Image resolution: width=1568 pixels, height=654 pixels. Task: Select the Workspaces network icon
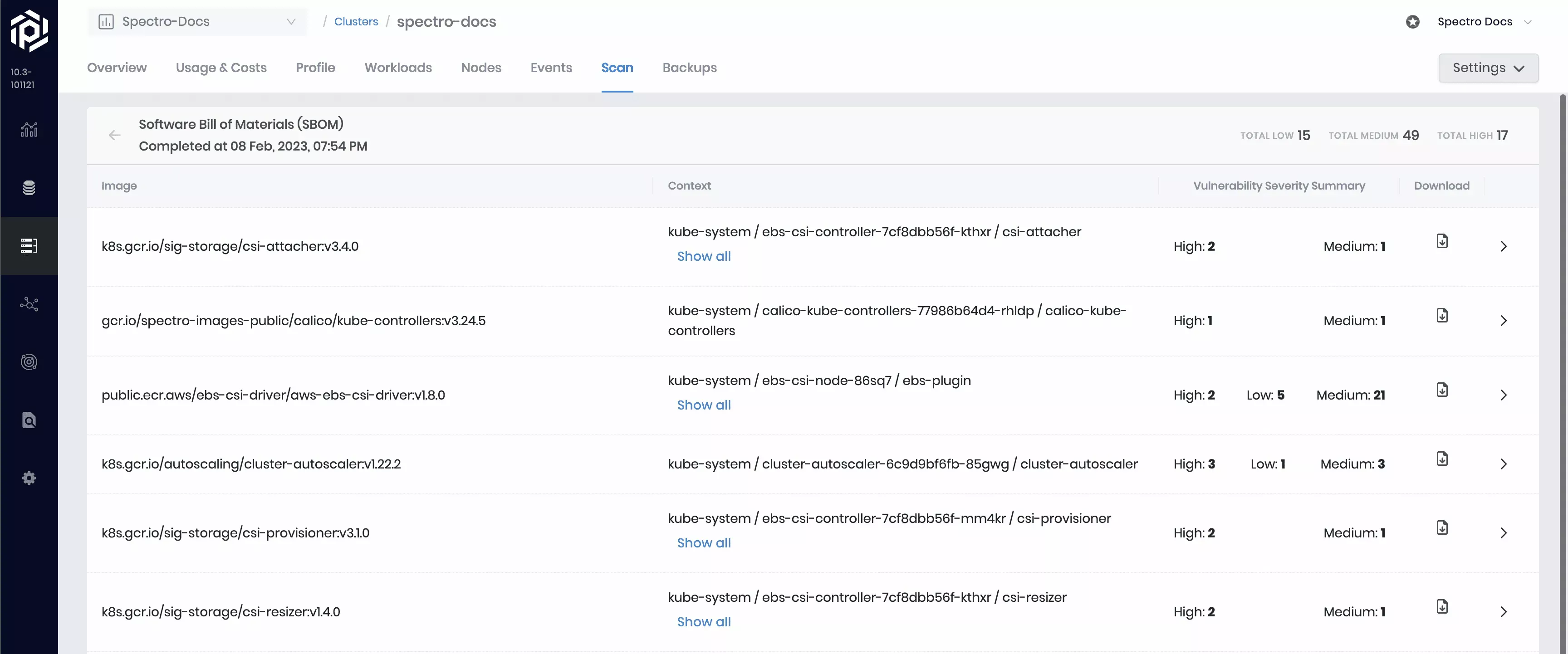29,304
